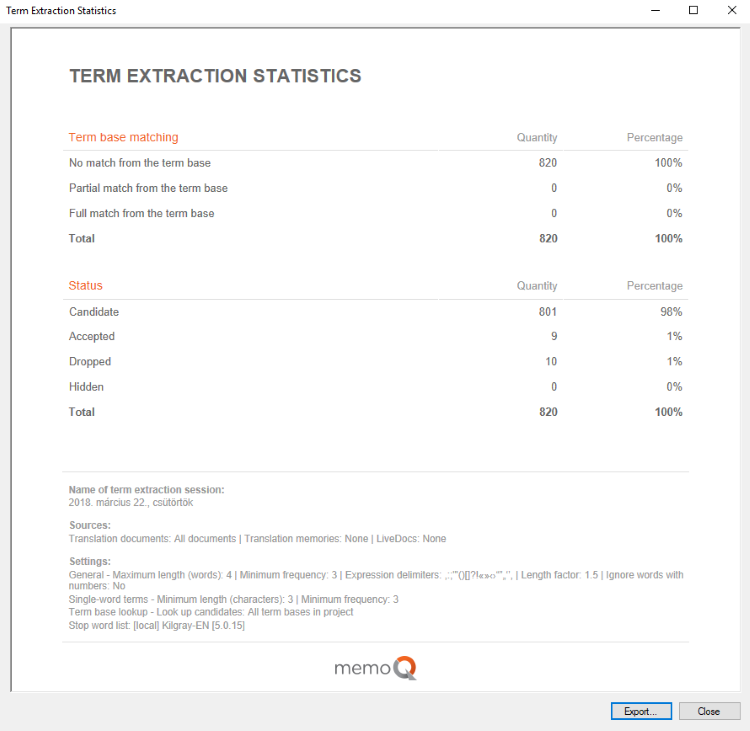The width and height of the screenshot is (750, 731).
Task: Minimize the Term Extraction Statistics window
Action: [655, 11]
